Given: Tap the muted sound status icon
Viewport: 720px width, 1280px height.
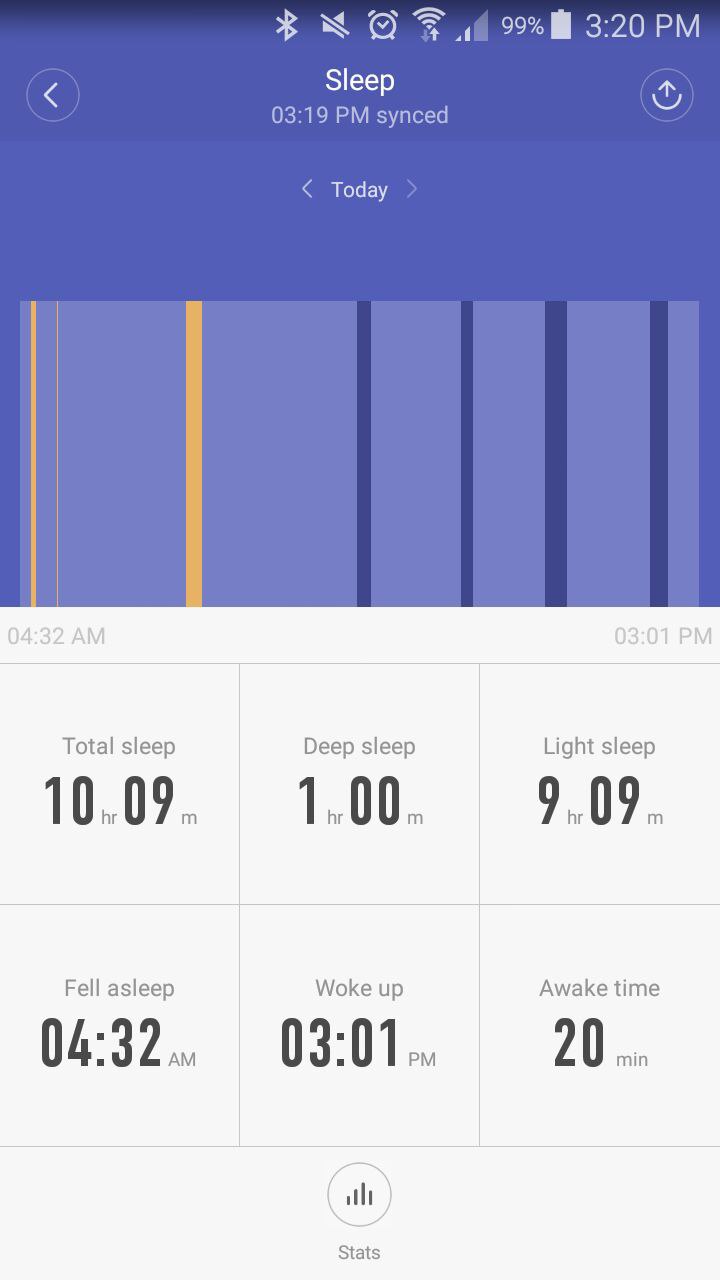Looking at the screenshot, I should (334, 25).
